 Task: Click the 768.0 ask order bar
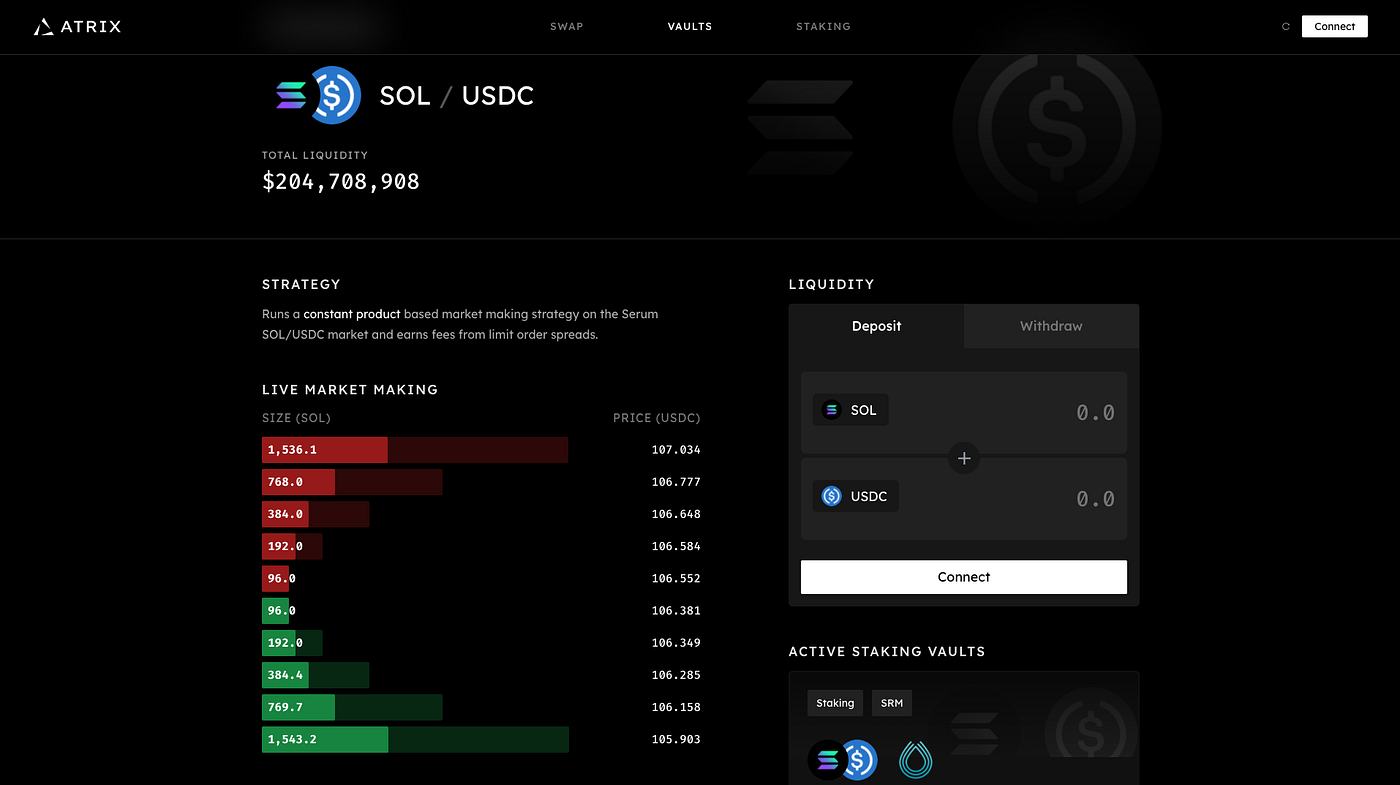[x=352, y=482]
